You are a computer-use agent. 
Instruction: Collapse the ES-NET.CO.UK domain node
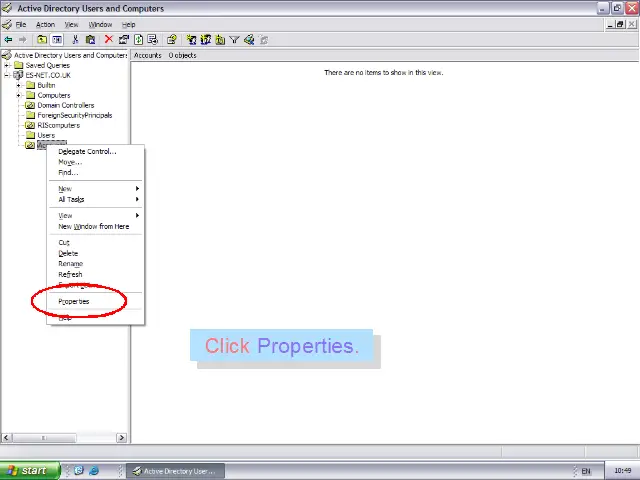pos(7,75)
